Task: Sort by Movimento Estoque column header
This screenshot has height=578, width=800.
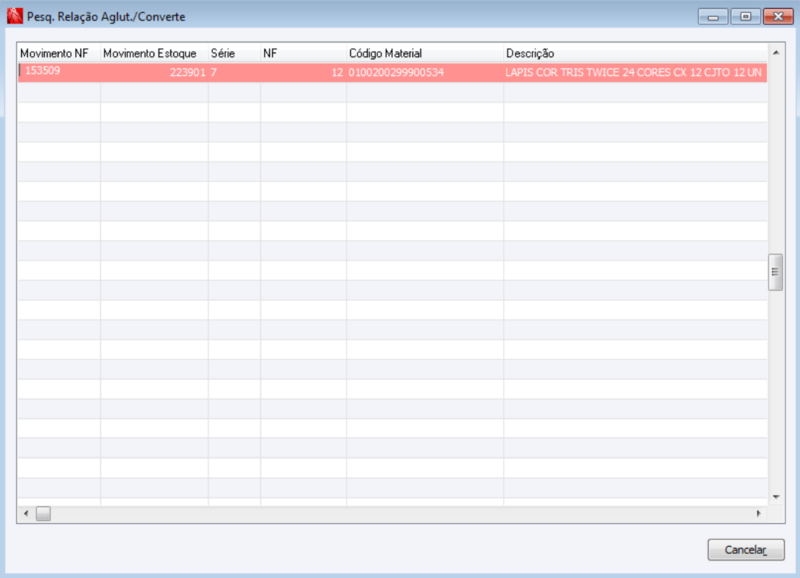Action: point(154,53)
